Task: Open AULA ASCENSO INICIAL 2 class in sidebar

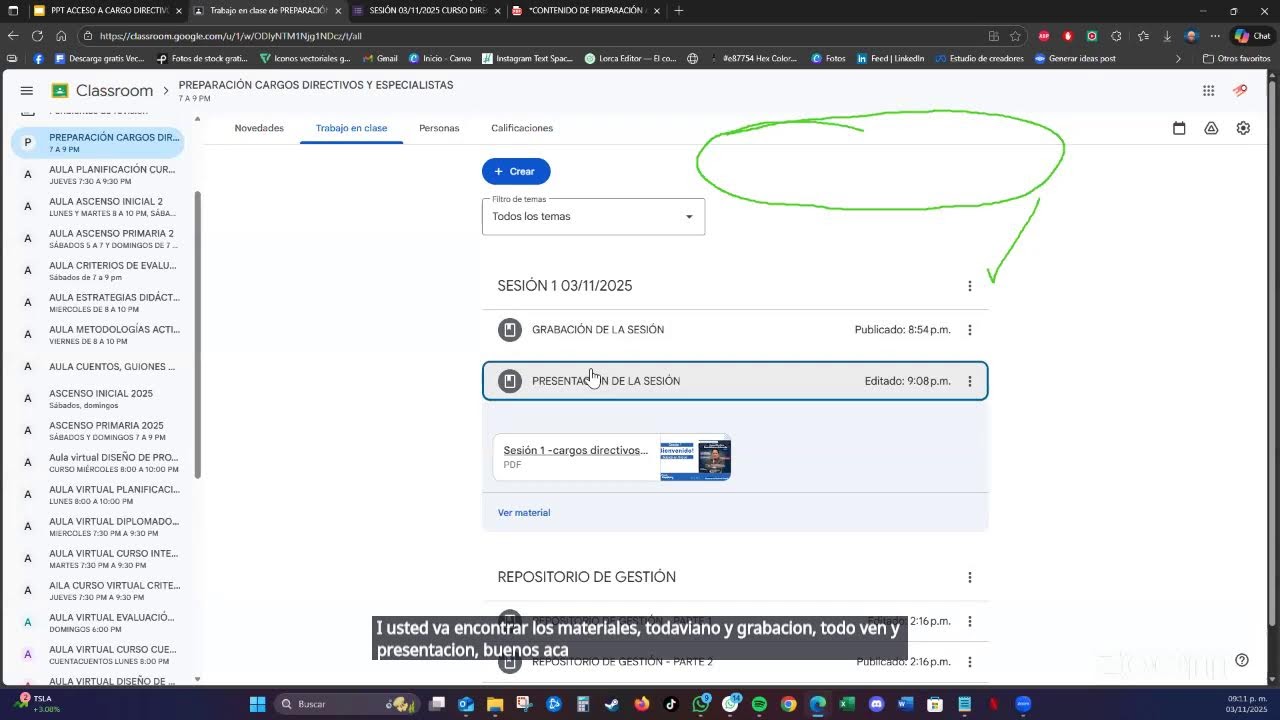Action: point(98,206)
